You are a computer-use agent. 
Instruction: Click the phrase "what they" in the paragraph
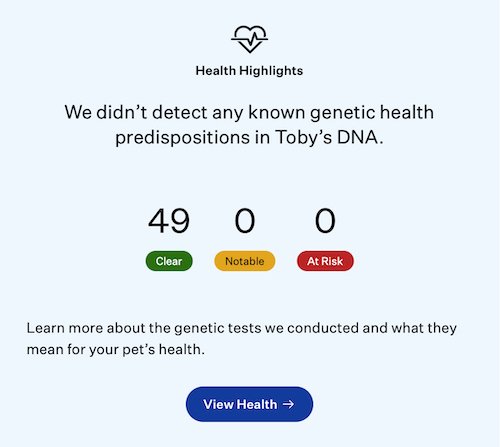(x=424, y=329)
